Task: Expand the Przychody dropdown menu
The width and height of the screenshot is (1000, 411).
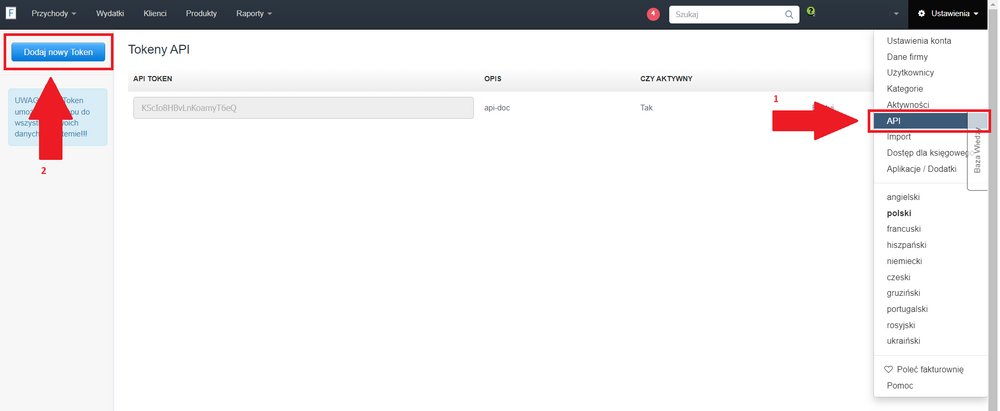Action: (x=54, y=14)
